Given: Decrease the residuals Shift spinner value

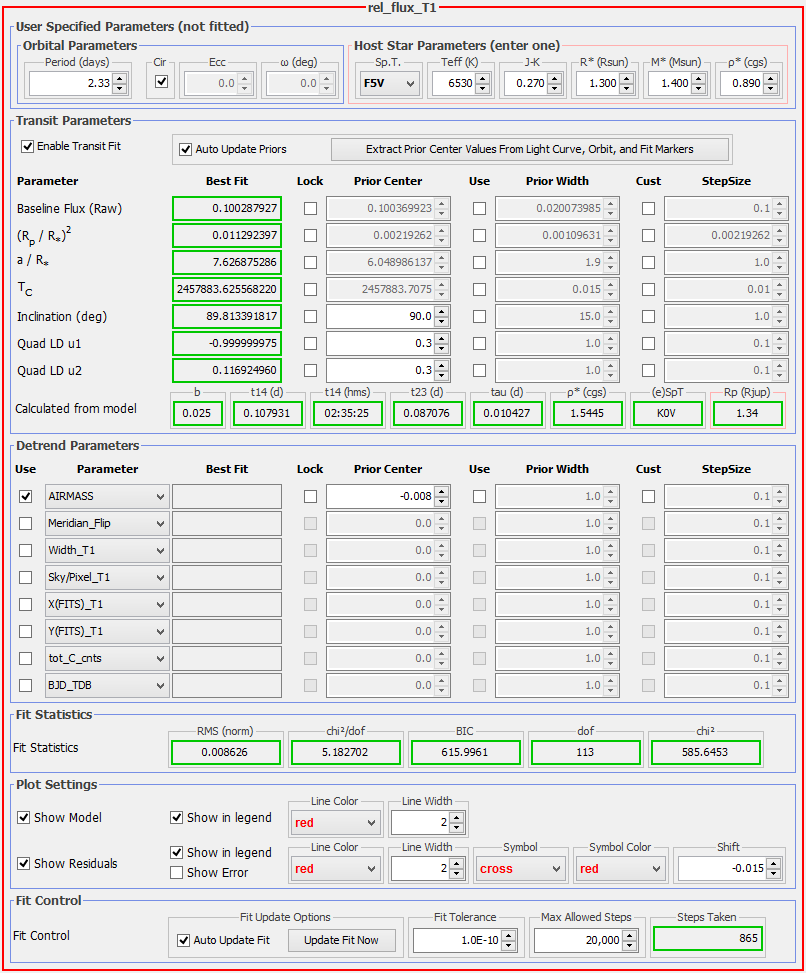Looking at the screenshot, I should click(x=774, y=874).
